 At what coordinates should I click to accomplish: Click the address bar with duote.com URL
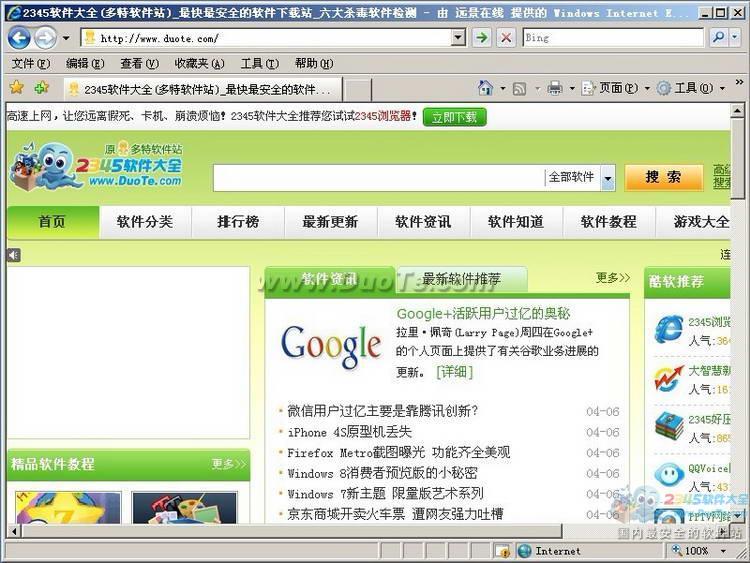(x=267, y=38)
